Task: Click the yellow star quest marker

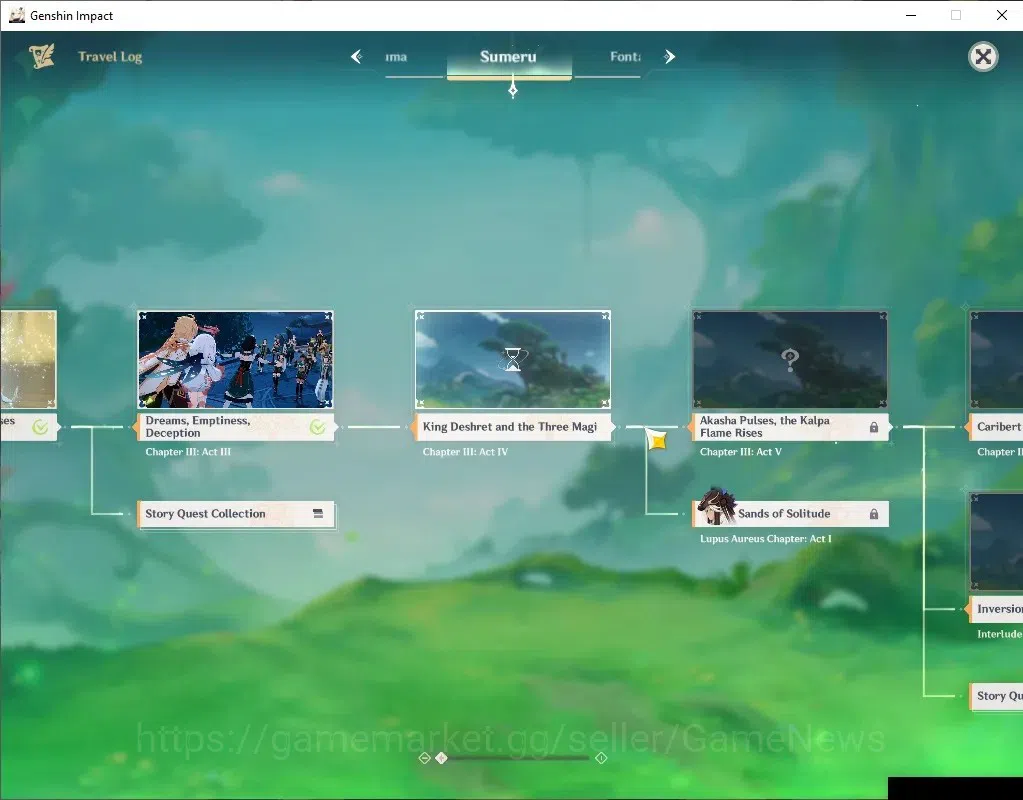Action: (657, 440)
